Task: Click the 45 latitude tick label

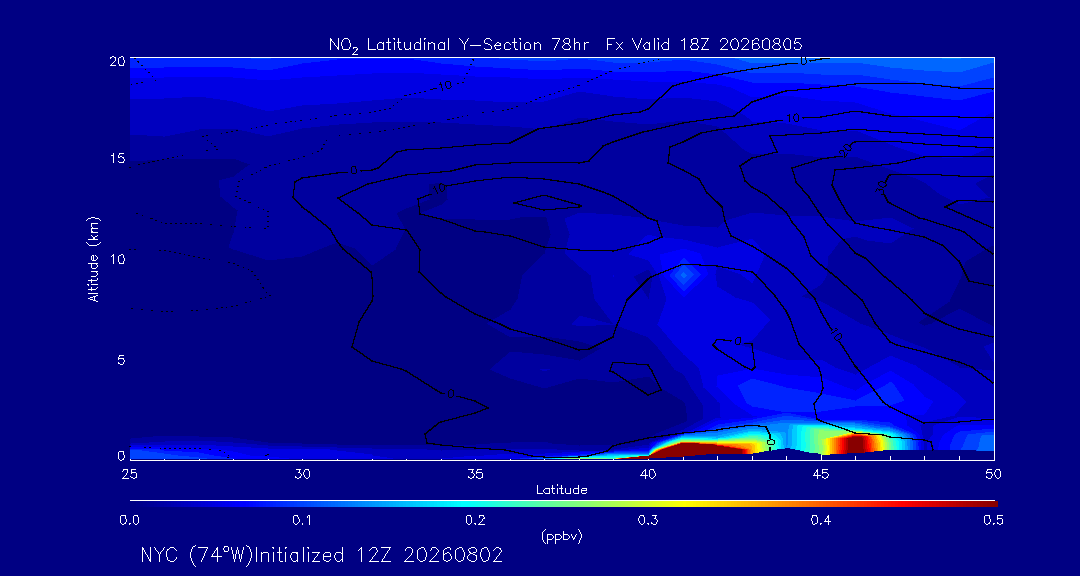Action: [821, 474]
